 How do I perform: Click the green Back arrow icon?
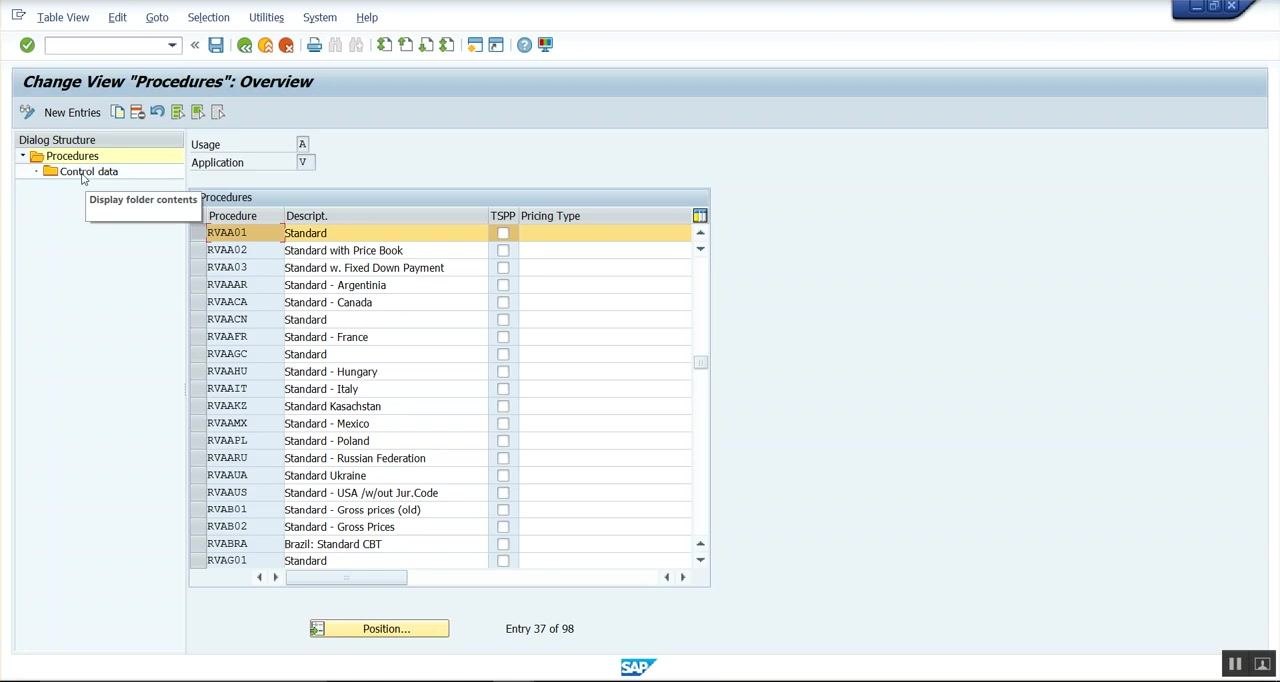coord(244,45)
